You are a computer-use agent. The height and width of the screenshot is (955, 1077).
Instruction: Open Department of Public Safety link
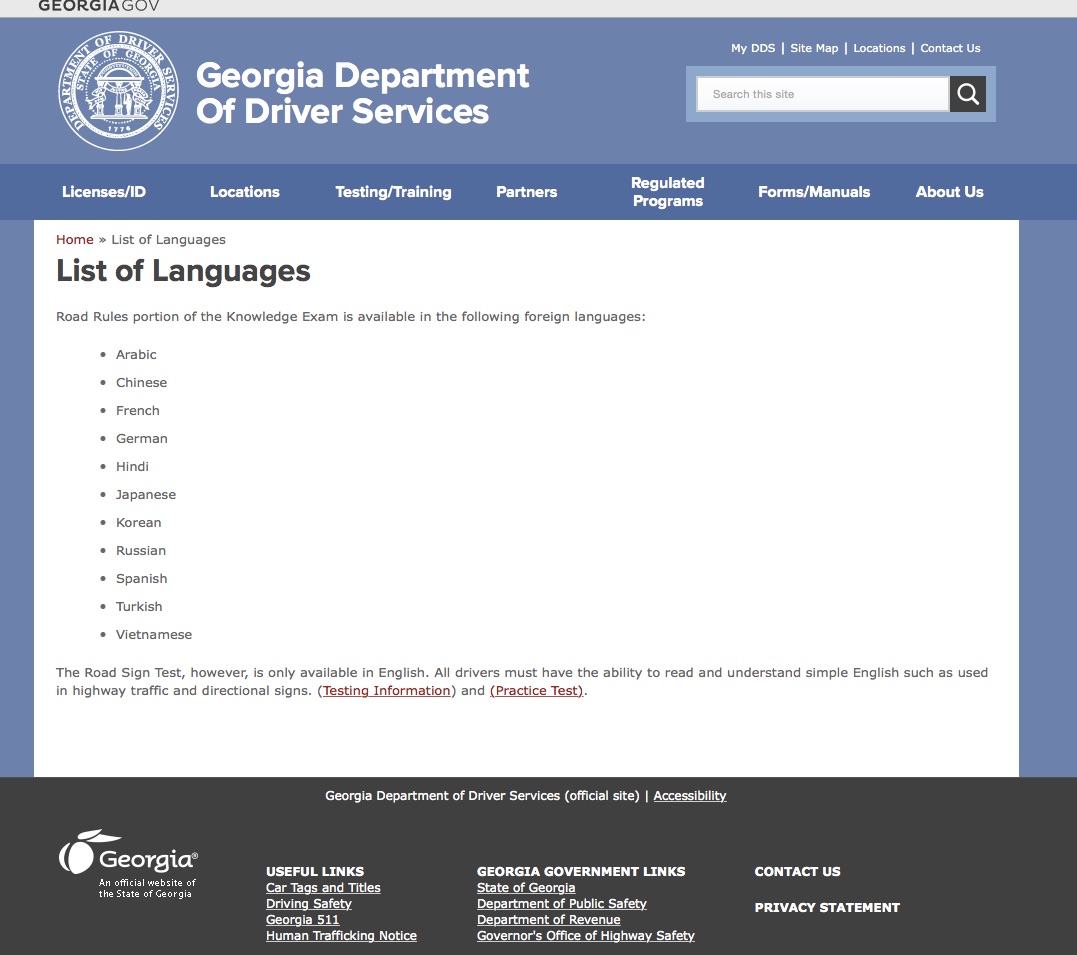562,903
